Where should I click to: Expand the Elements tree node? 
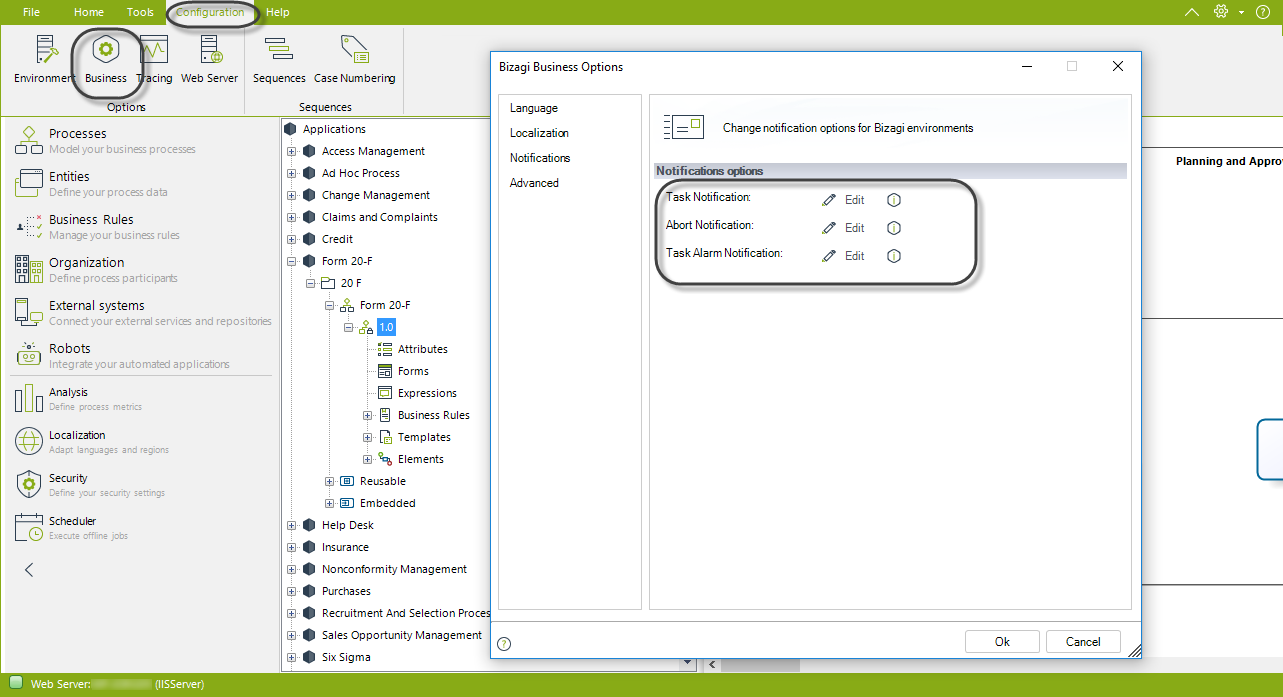pyautogui.click(x=368, y=460)
